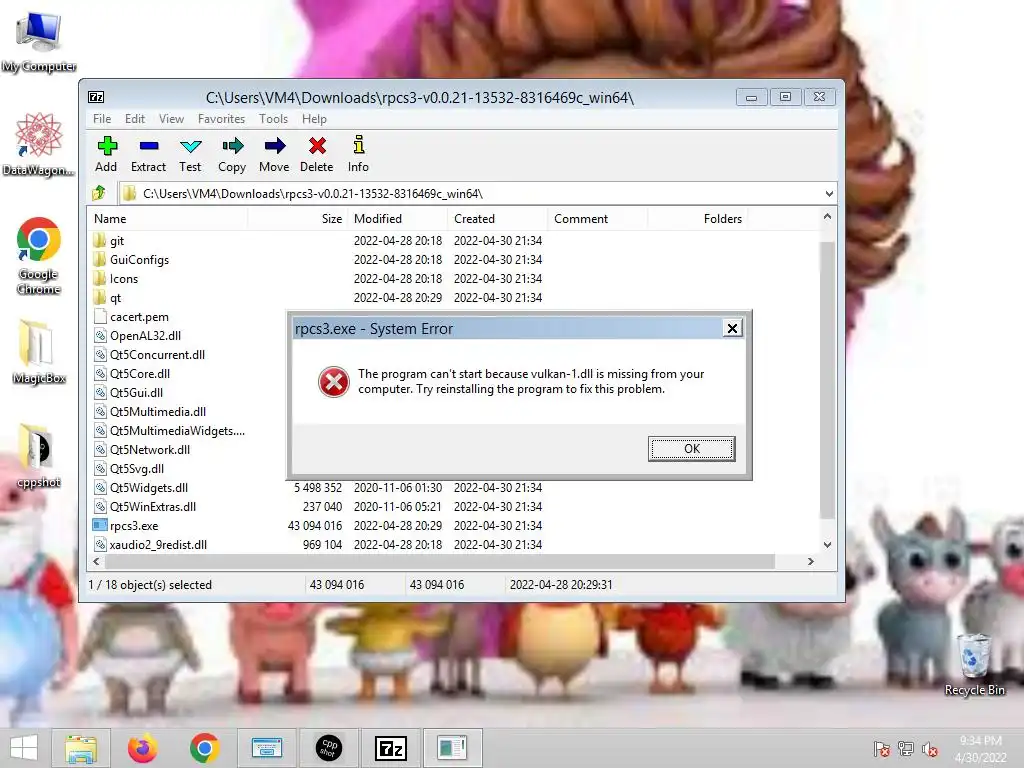Select OpenAL32.dll in file list

137,336
